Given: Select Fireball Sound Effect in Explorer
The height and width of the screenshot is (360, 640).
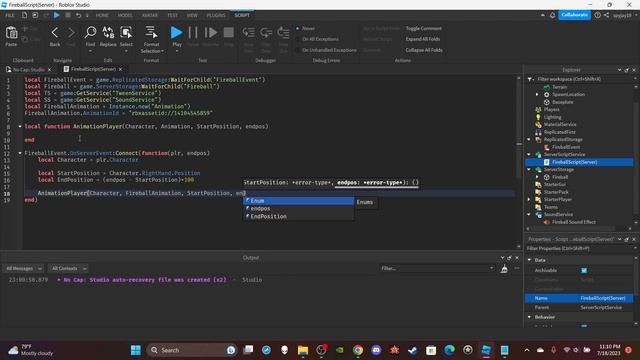Looking at the screenshot, I should click(573, 222).
